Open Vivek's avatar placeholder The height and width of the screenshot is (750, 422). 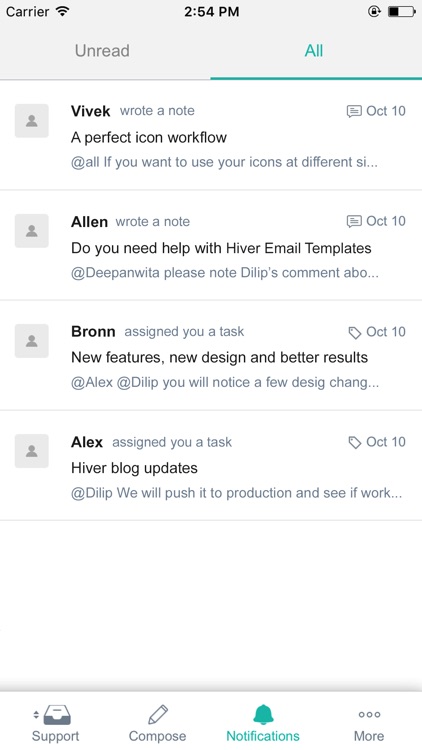[32, 121]
